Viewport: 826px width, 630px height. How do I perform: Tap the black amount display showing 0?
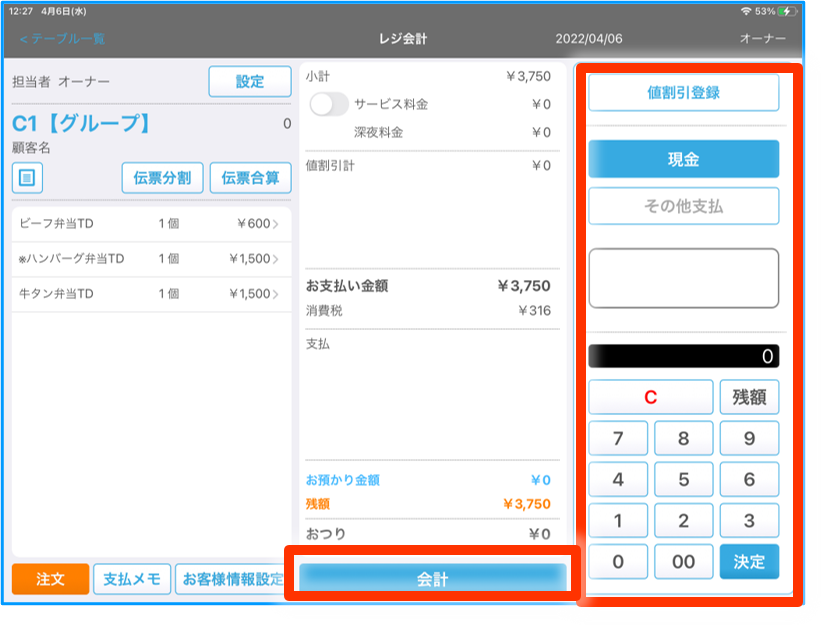click(x=683, y=356)
